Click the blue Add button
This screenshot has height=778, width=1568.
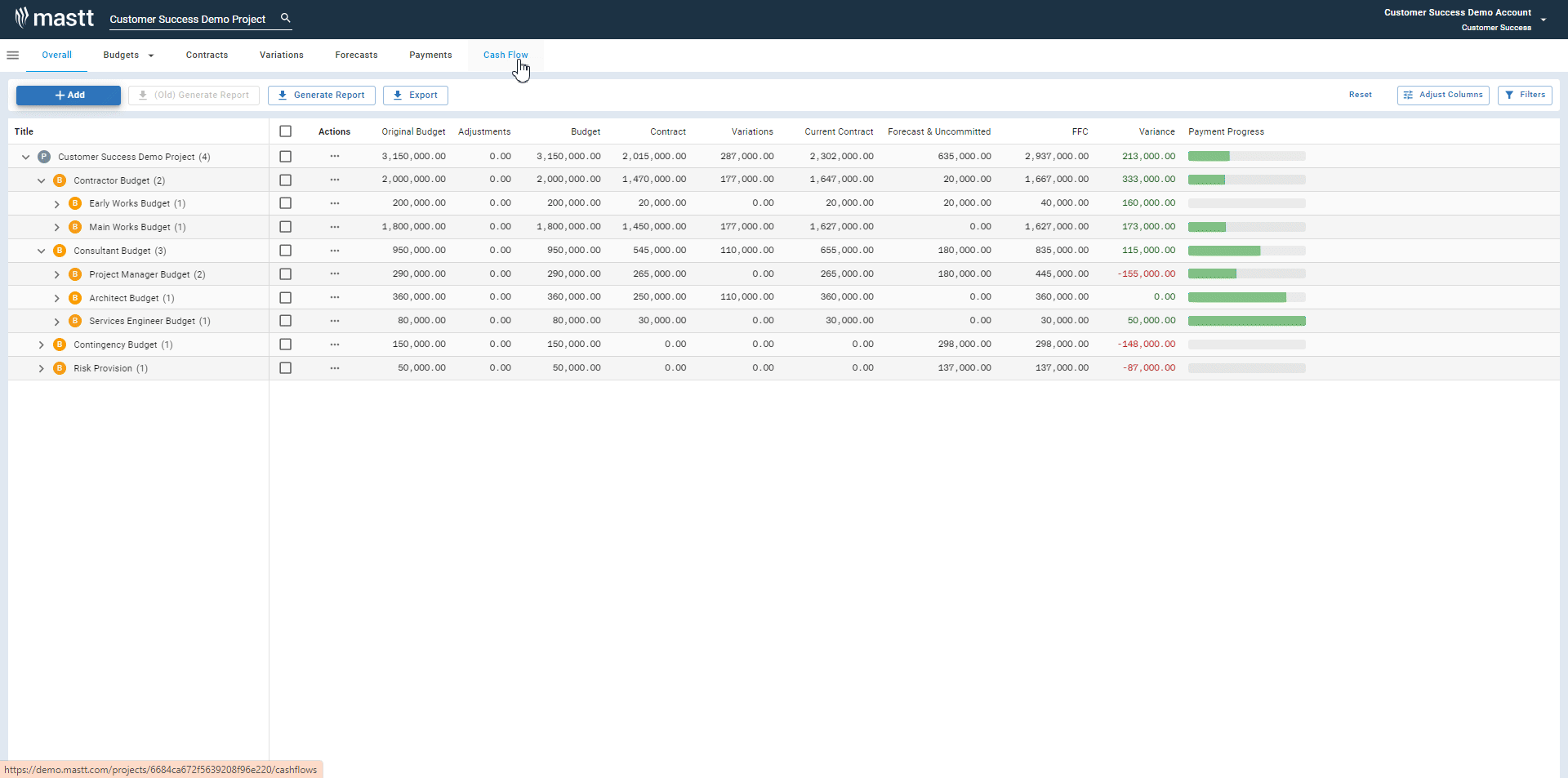pos(69,96)
